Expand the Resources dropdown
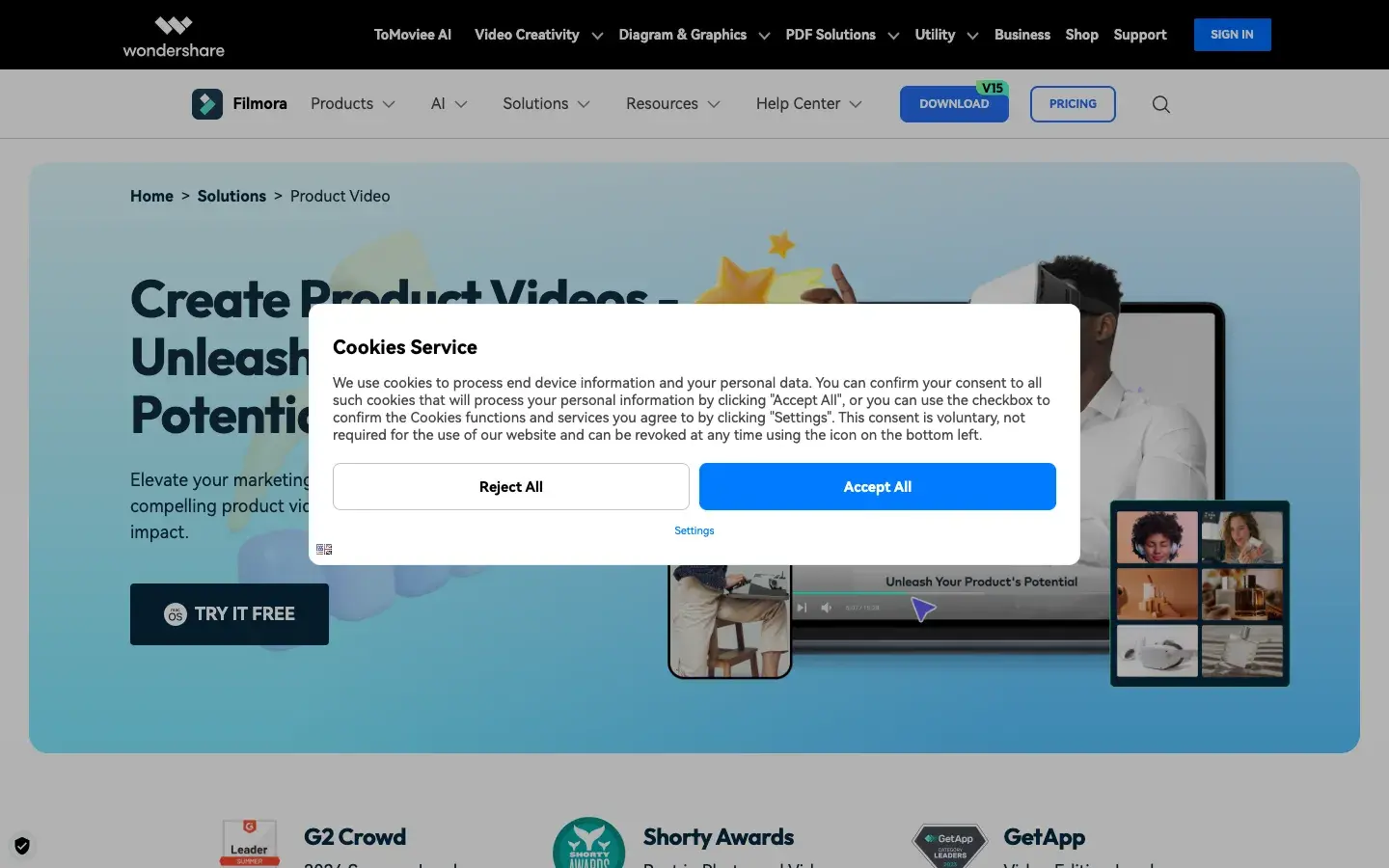This screenshot has width=1389, height=868. [672, 104]
